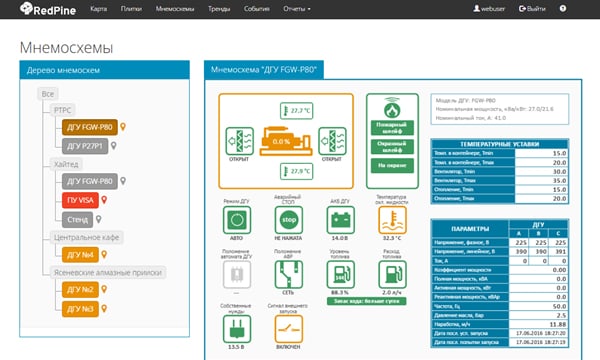Click map pin beside Стенд
This screenshot has width=600, height=360.
pyautogui.click(x=99, y=219)
